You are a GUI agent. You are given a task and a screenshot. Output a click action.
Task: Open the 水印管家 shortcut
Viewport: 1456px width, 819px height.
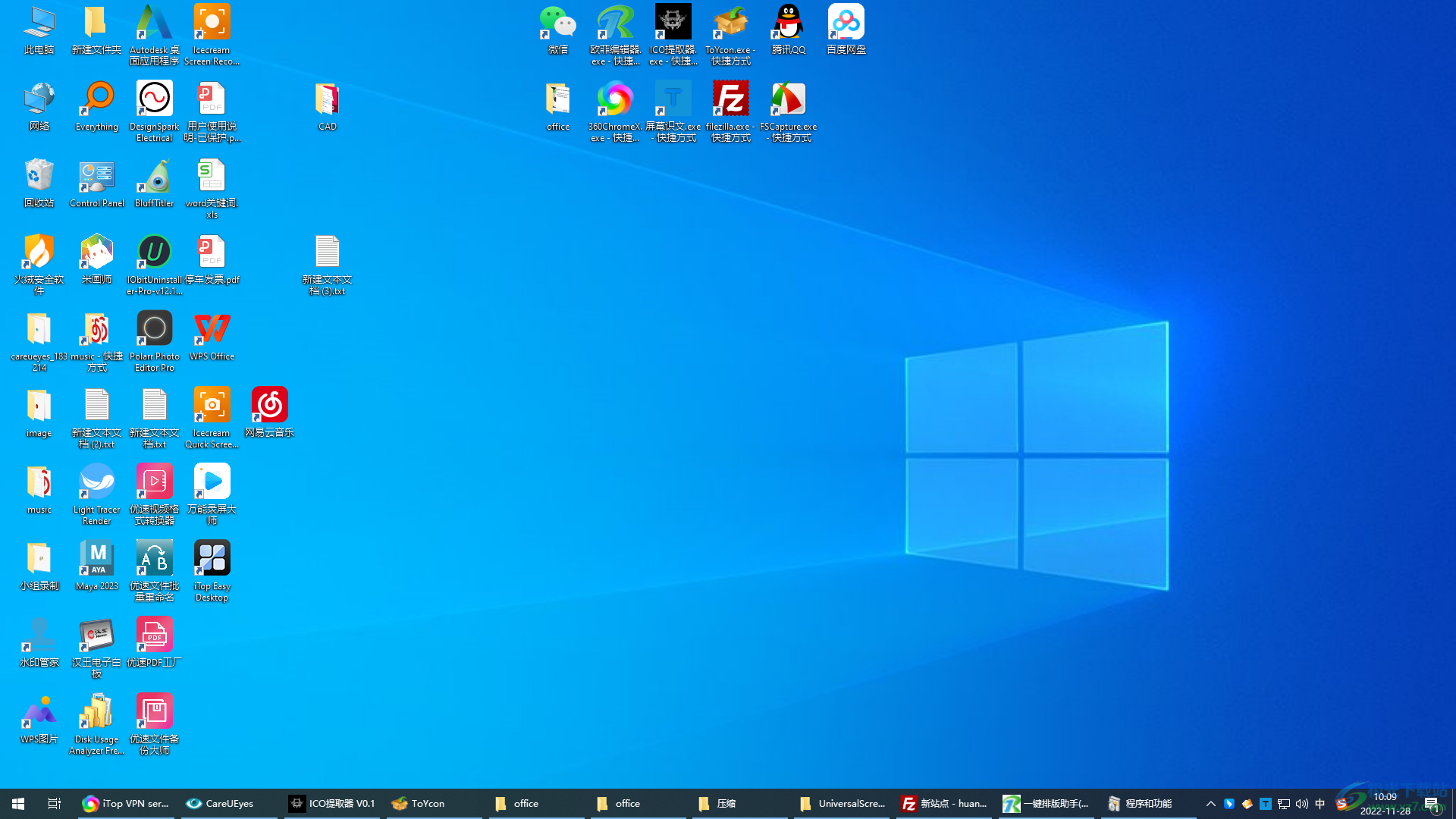39,643
